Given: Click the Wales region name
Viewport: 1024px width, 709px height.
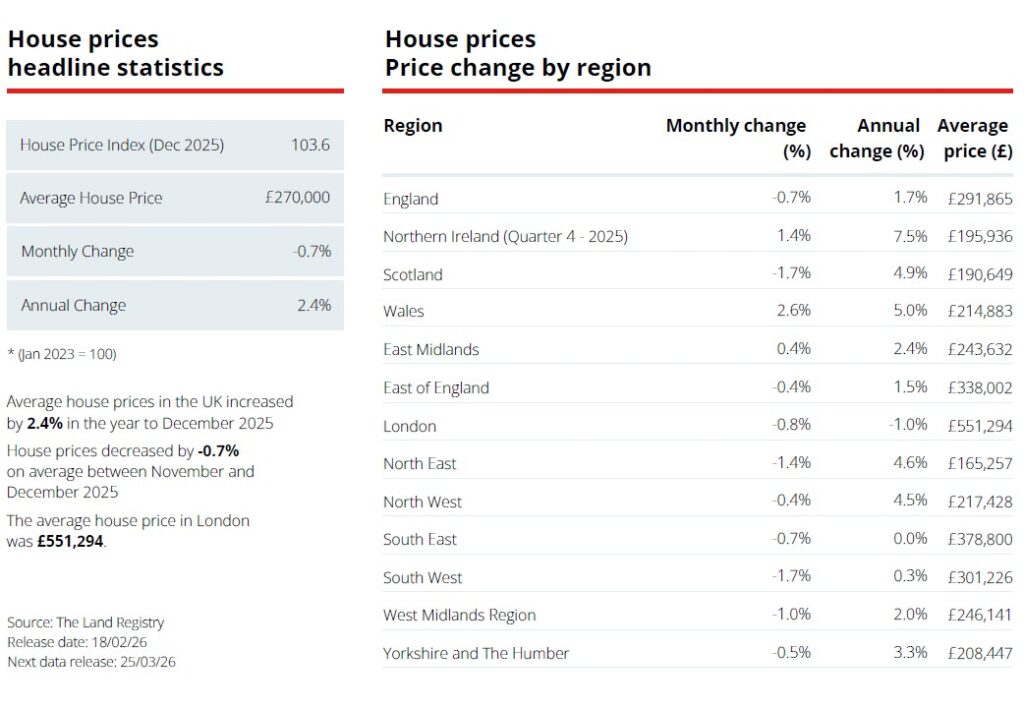Looking at the screenshot, I should click(404, 311).
